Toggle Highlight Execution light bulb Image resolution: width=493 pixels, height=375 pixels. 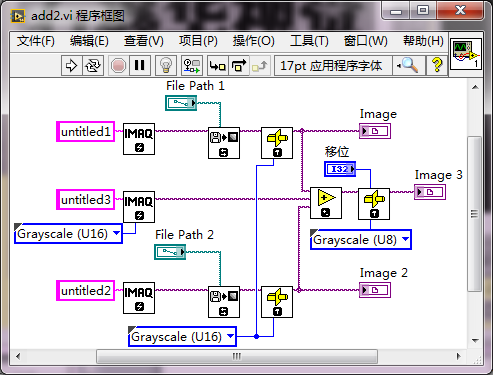[x=166, y=65]
